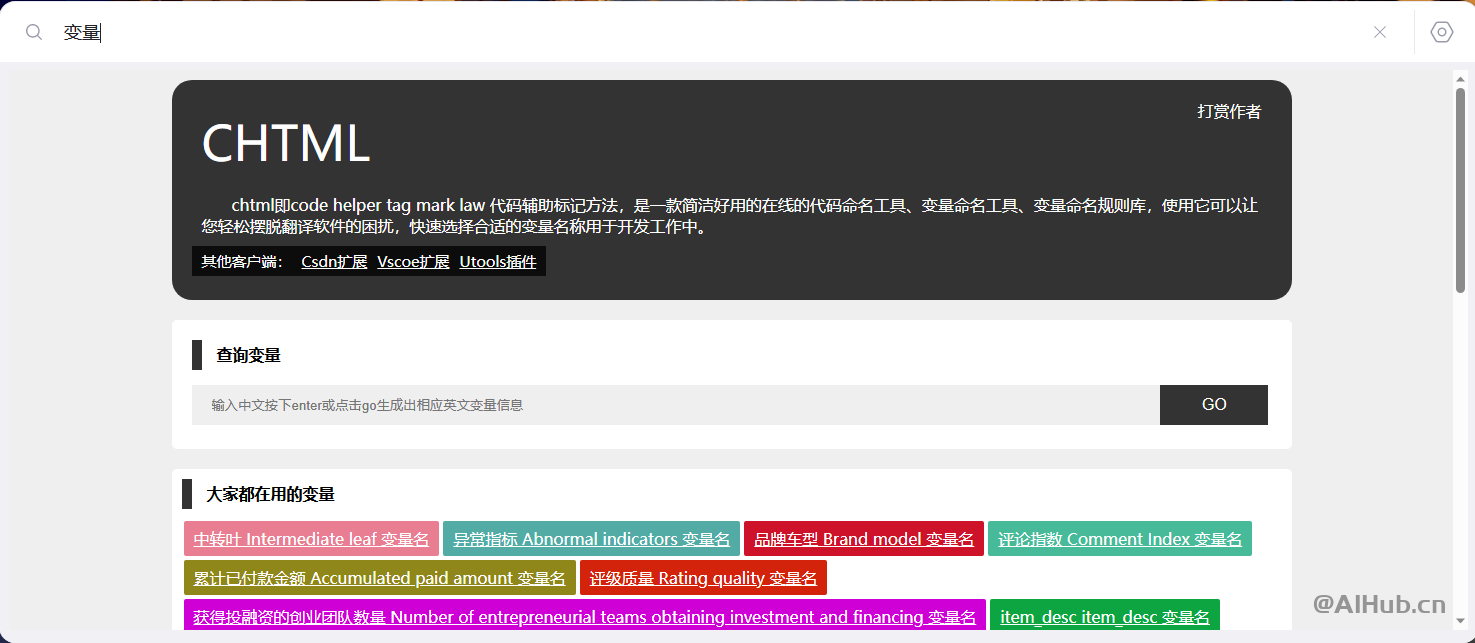The height and width of the screenshot is (643, 1475).
Task: Select the 评论指数 Comment Index tag
Action: click(x=1119, y=538)
